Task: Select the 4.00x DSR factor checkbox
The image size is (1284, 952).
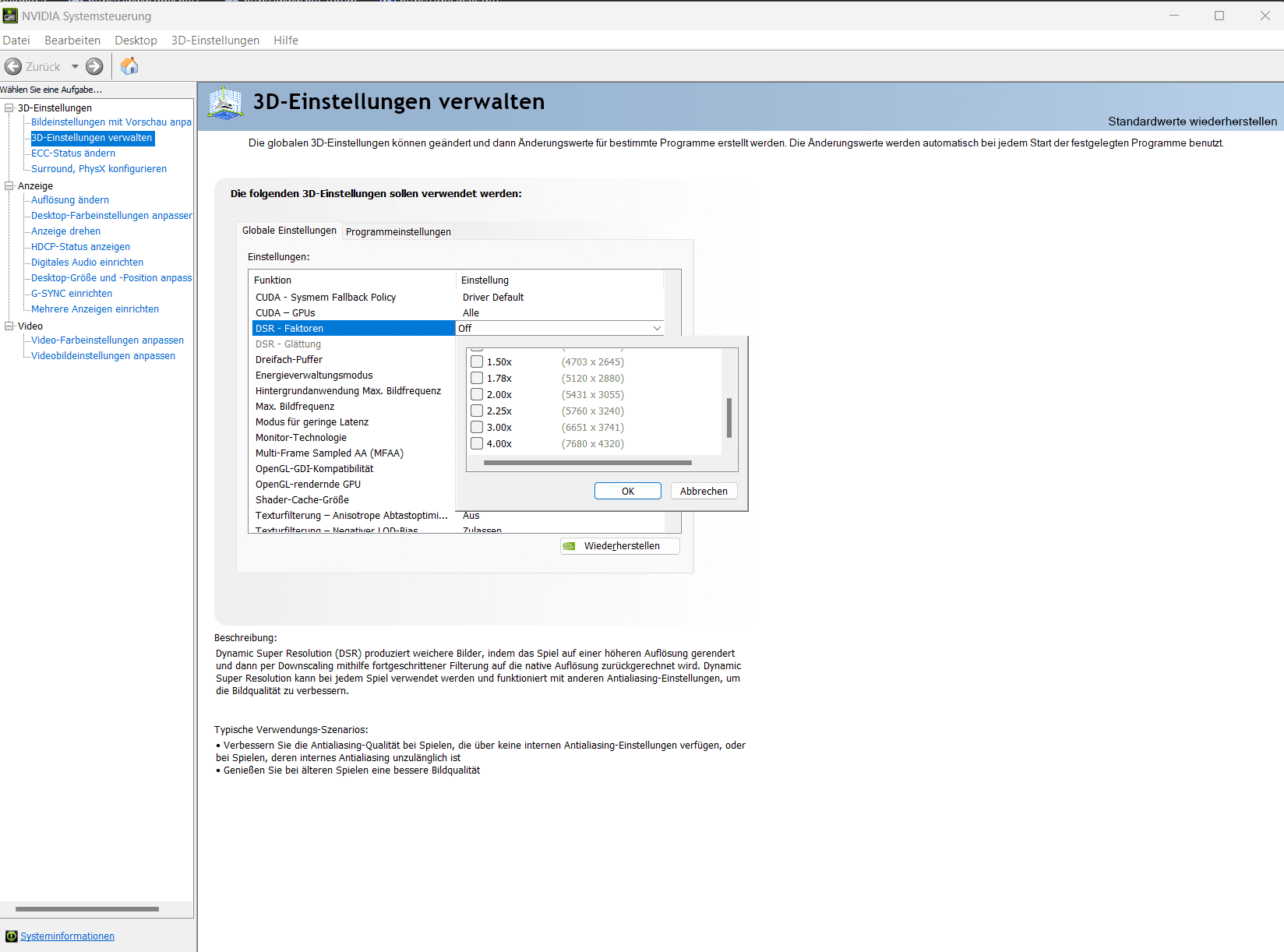Action: click(477, 443)
